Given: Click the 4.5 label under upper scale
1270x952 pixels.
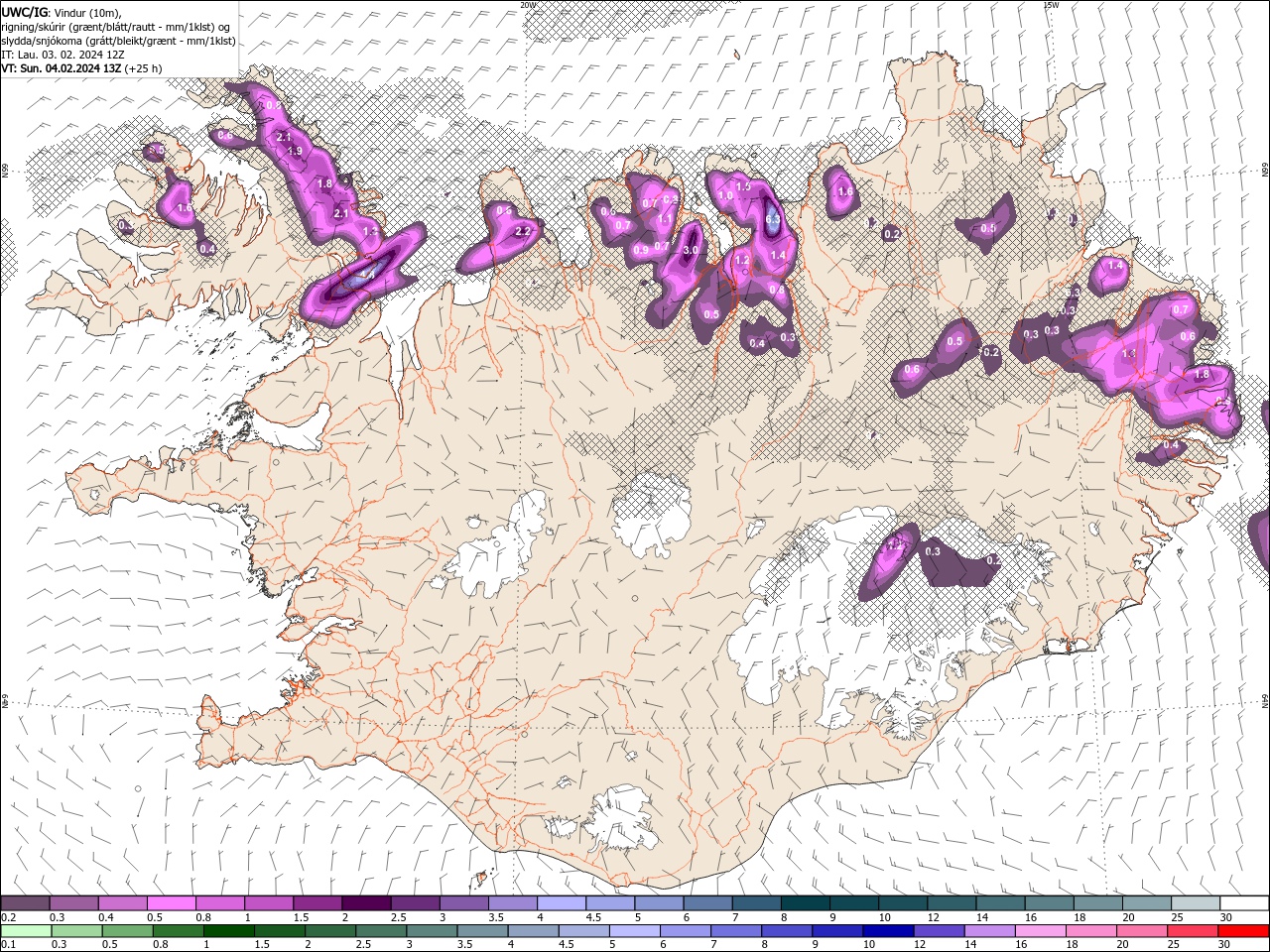Looking at the screenshot, I should coord(593,917).
